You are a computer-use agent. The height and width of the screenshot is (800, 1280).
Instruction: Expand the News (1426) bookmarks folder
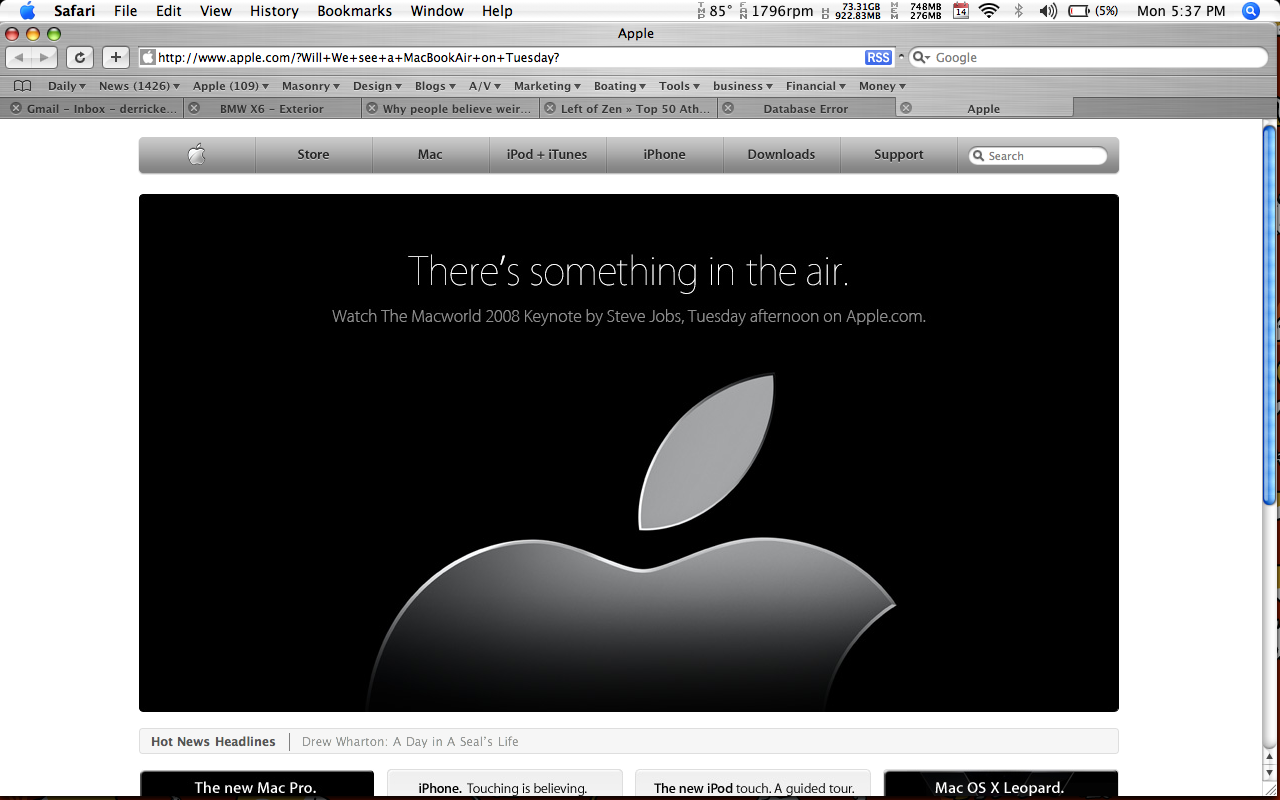point(139,86)
